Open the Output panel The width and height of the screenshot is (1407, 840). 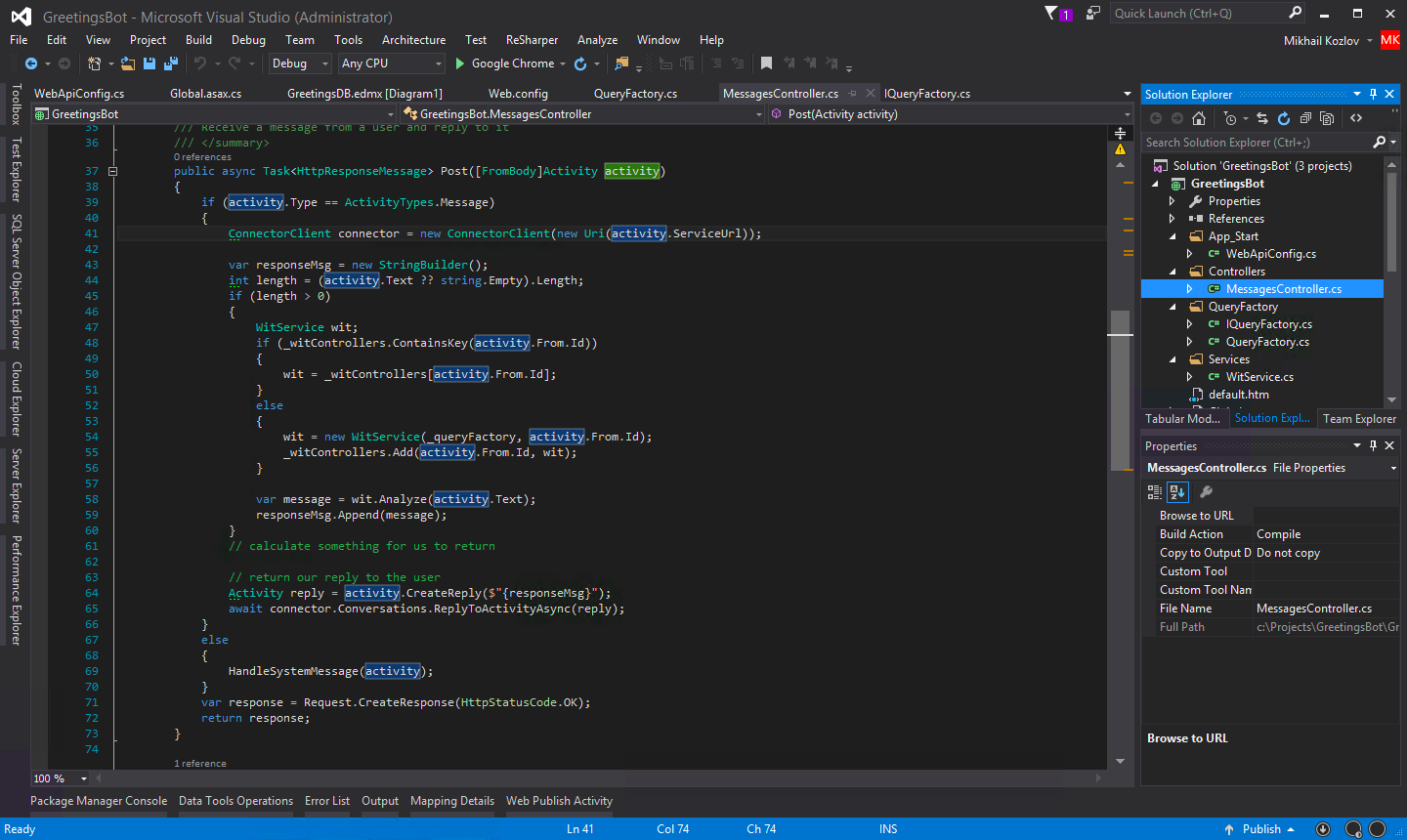coord(380,801)
